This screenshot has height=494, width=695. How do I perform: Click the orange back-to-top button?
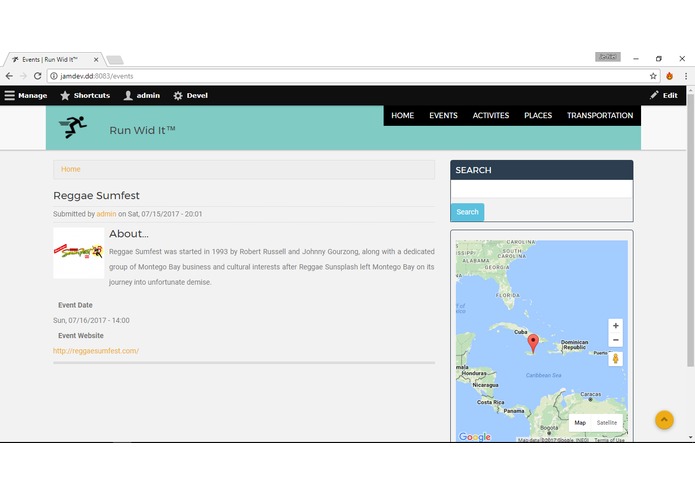(664, 420)
